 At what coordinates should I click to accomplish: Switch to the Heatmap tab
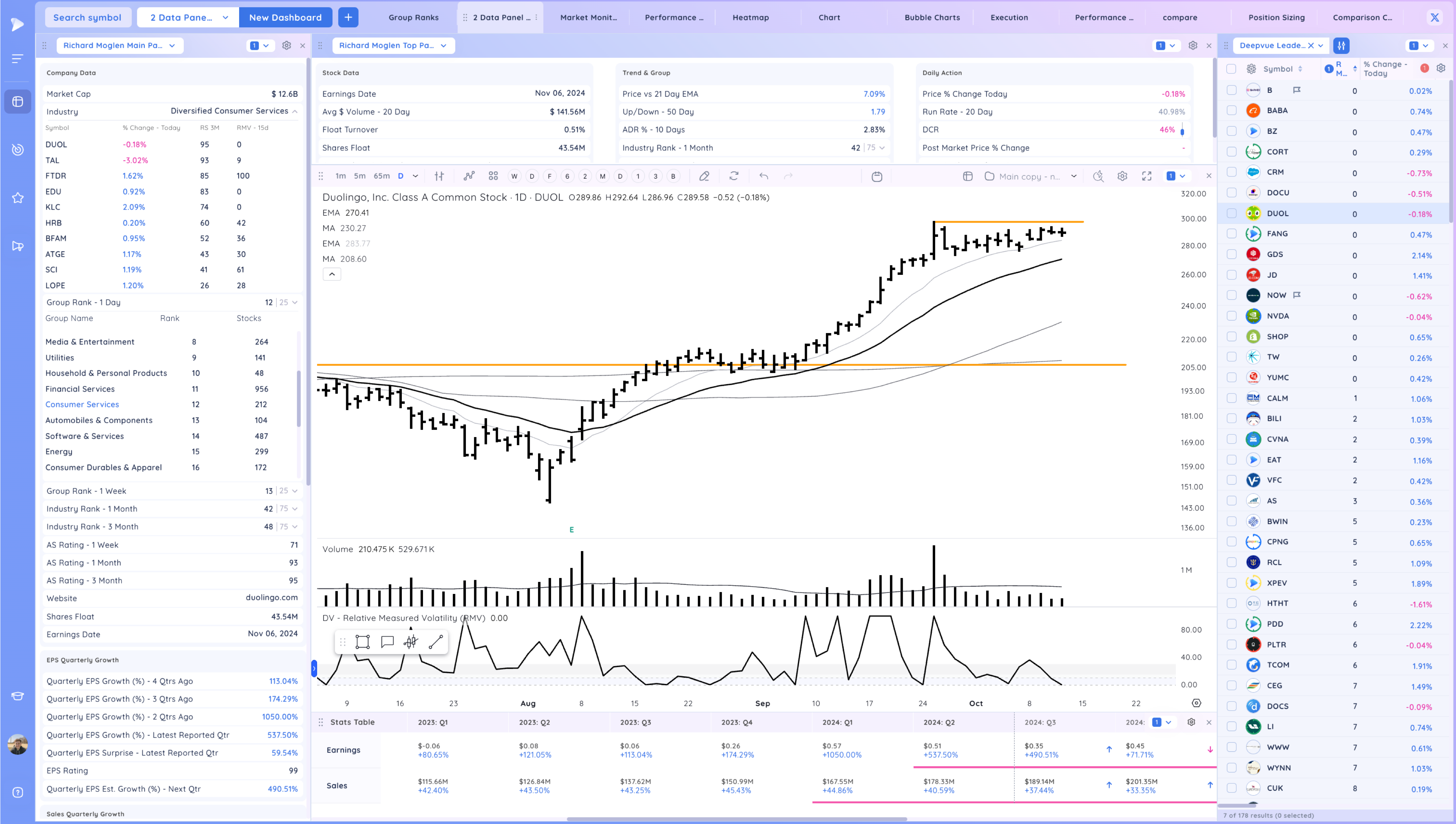(x=750, y=17)
